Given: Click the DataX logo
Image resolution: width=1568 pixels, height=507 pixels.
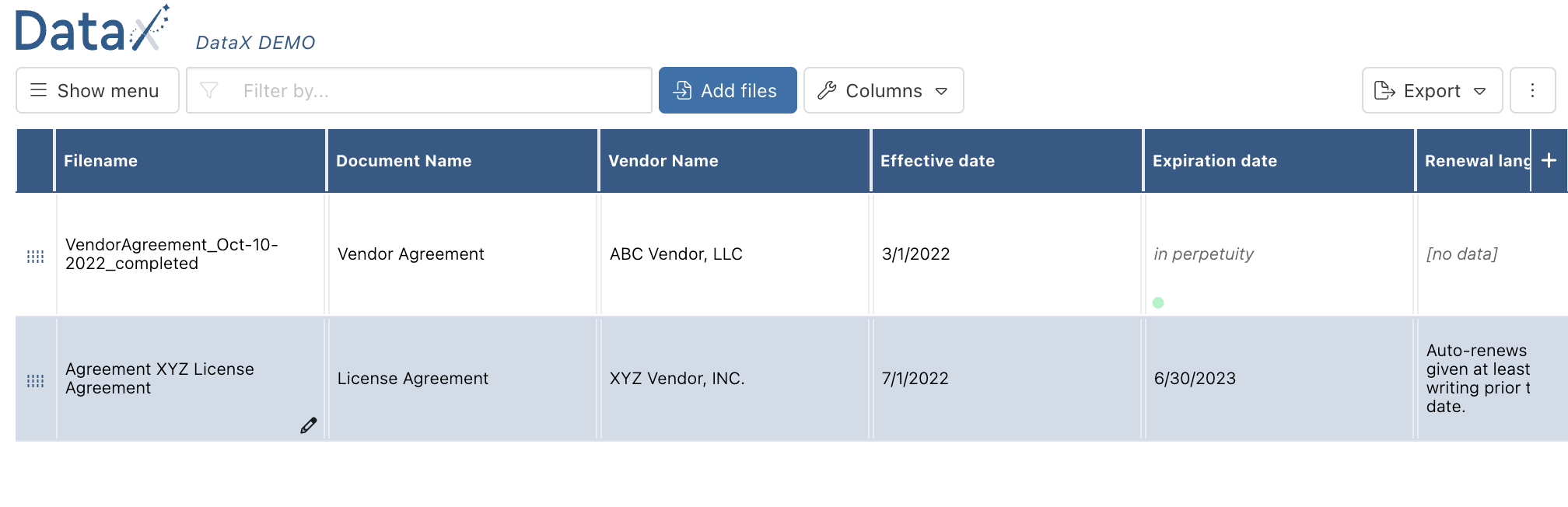Looking at the screenshot, I should coord(92,30).
